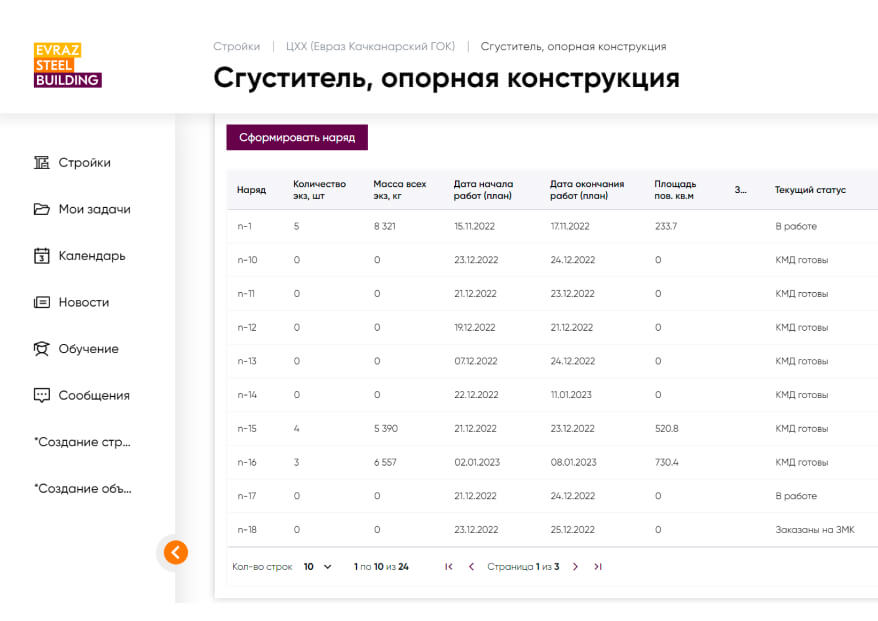This screenshot has width=878, height=621.
Task: Select order n-11 in the table
Action: [x=246, y=293]
